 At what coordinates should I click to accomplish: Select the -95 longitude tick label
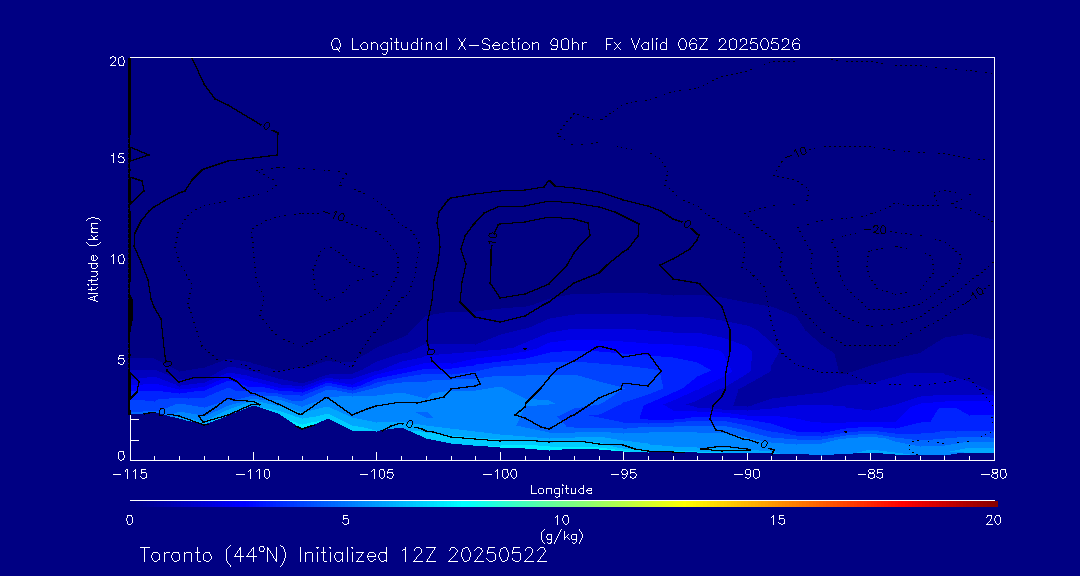[623, 475]
